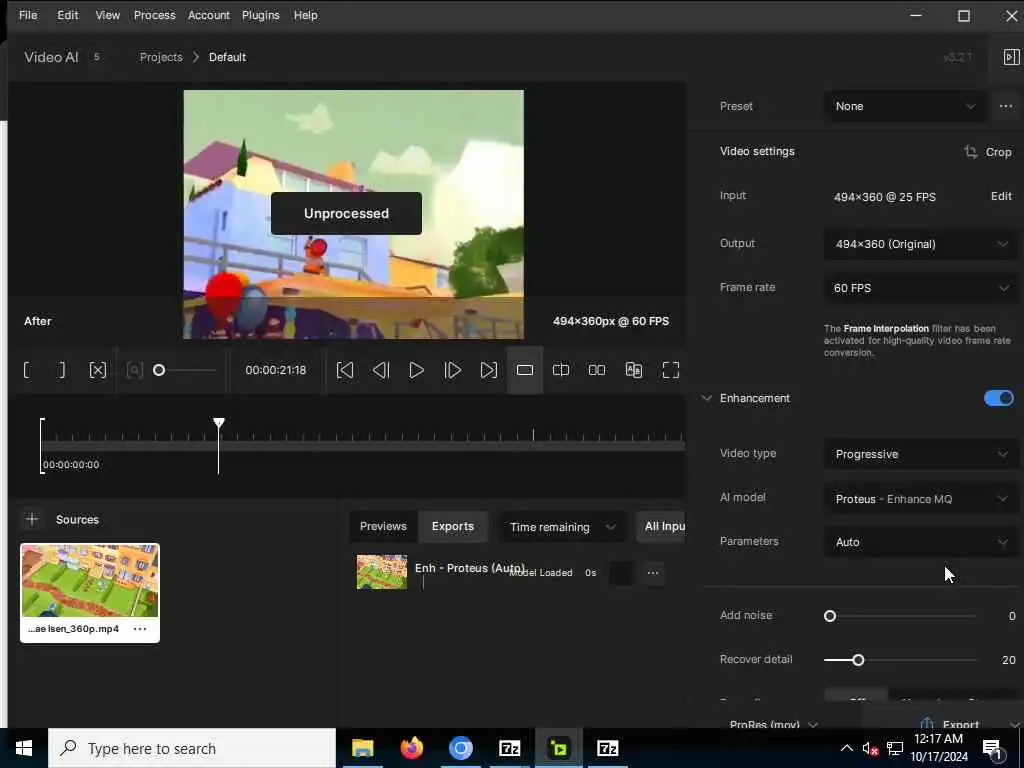The width and height of the screenshot is (1024, 768).
Task: Click the Video AI taskbar icon
Action: coord(558,748)
